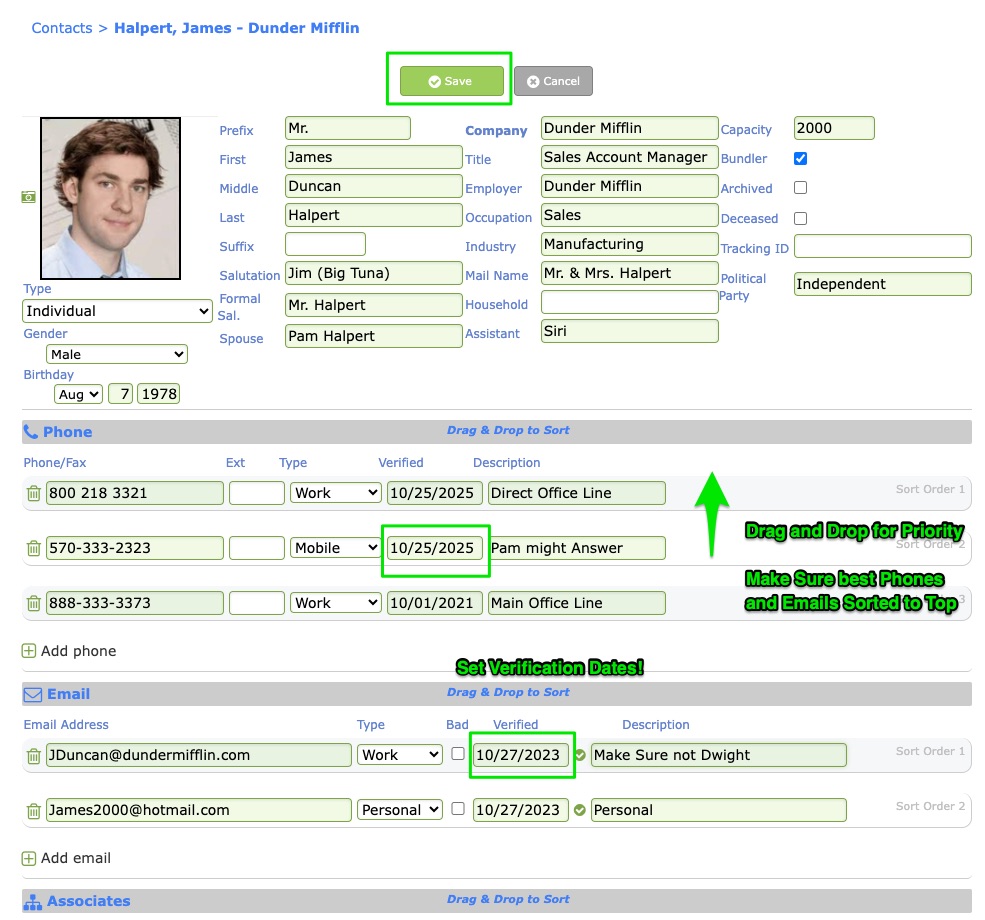
Task: Open the Birthday month dropdown Aug
Action: click(79, 394)
